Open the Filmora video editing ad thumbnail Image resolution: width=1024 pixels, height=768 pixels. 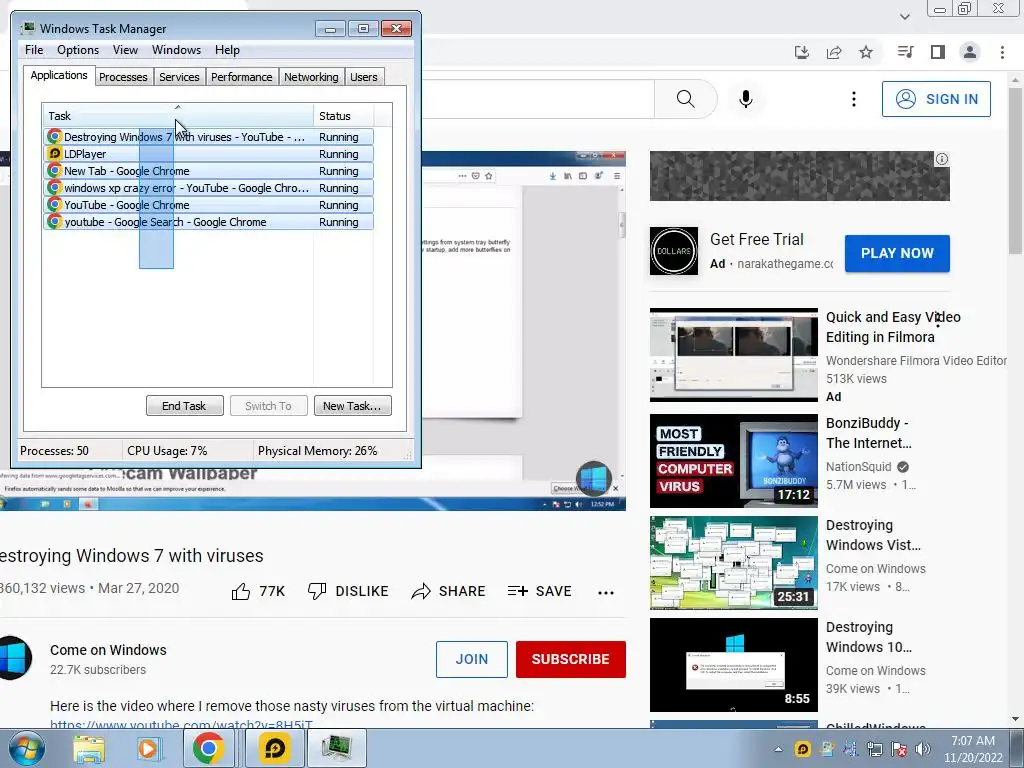(733, 355)
